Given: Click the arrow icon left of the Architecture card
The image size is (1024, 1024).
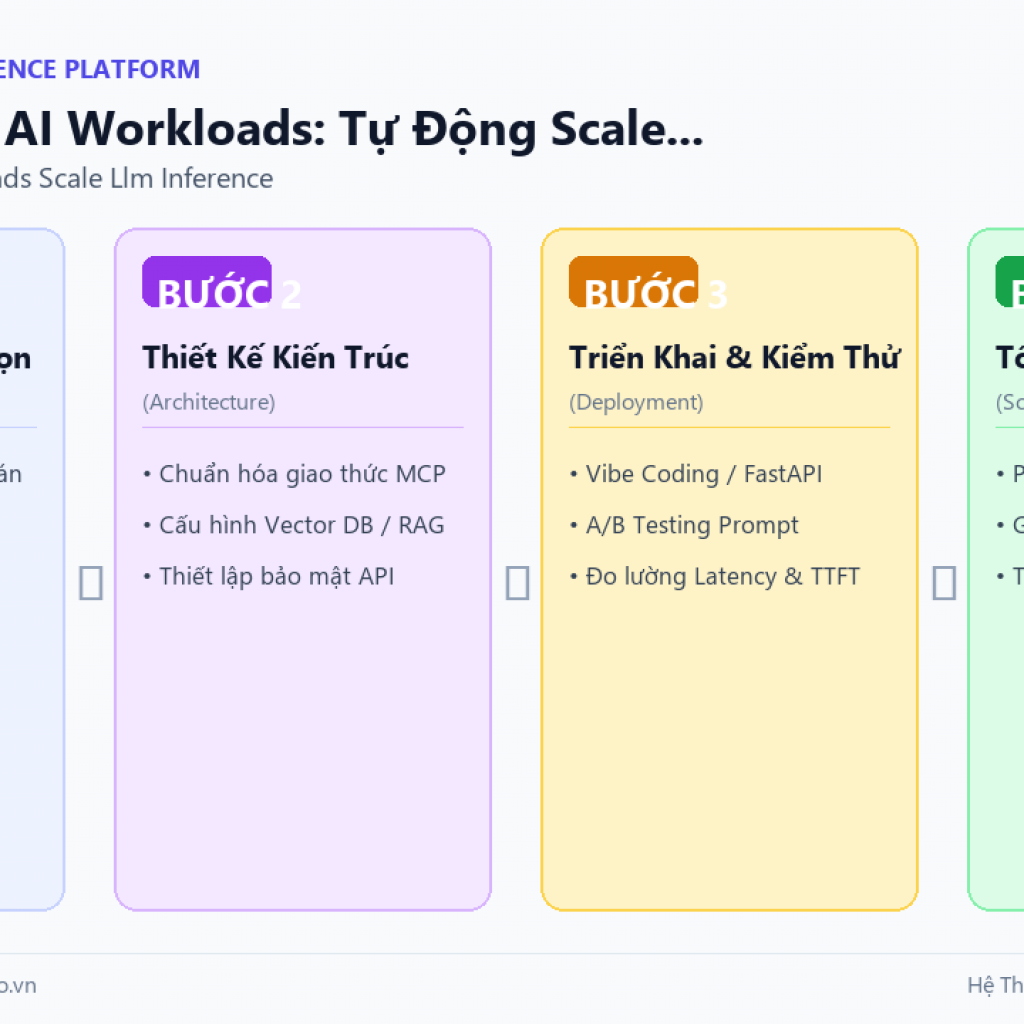Looking at the screenshot, I should pos(91,583).
